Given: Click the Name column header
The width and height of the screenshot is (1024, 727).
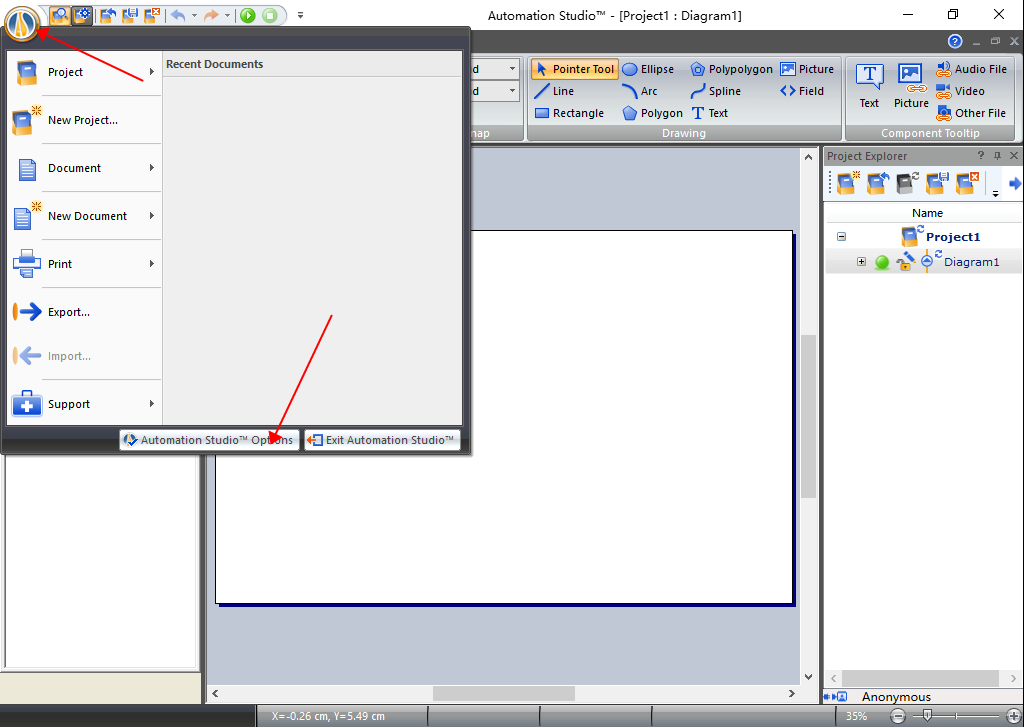Looking at the screenshot, I should click(927, 213).
